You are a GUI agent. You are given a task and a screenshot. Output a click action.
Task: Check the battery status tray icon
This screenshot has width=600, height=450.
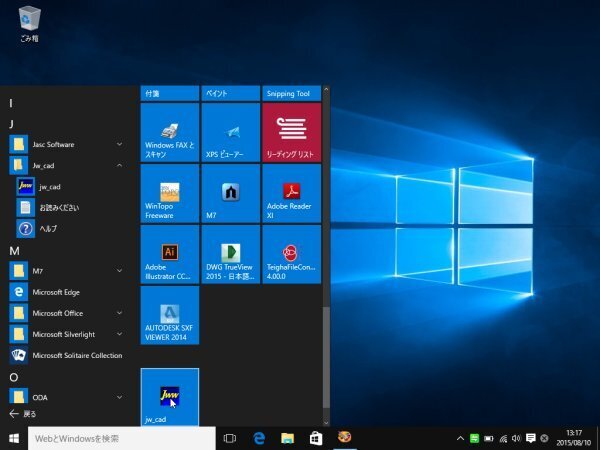pyautogui.click(x=489, y=439)
